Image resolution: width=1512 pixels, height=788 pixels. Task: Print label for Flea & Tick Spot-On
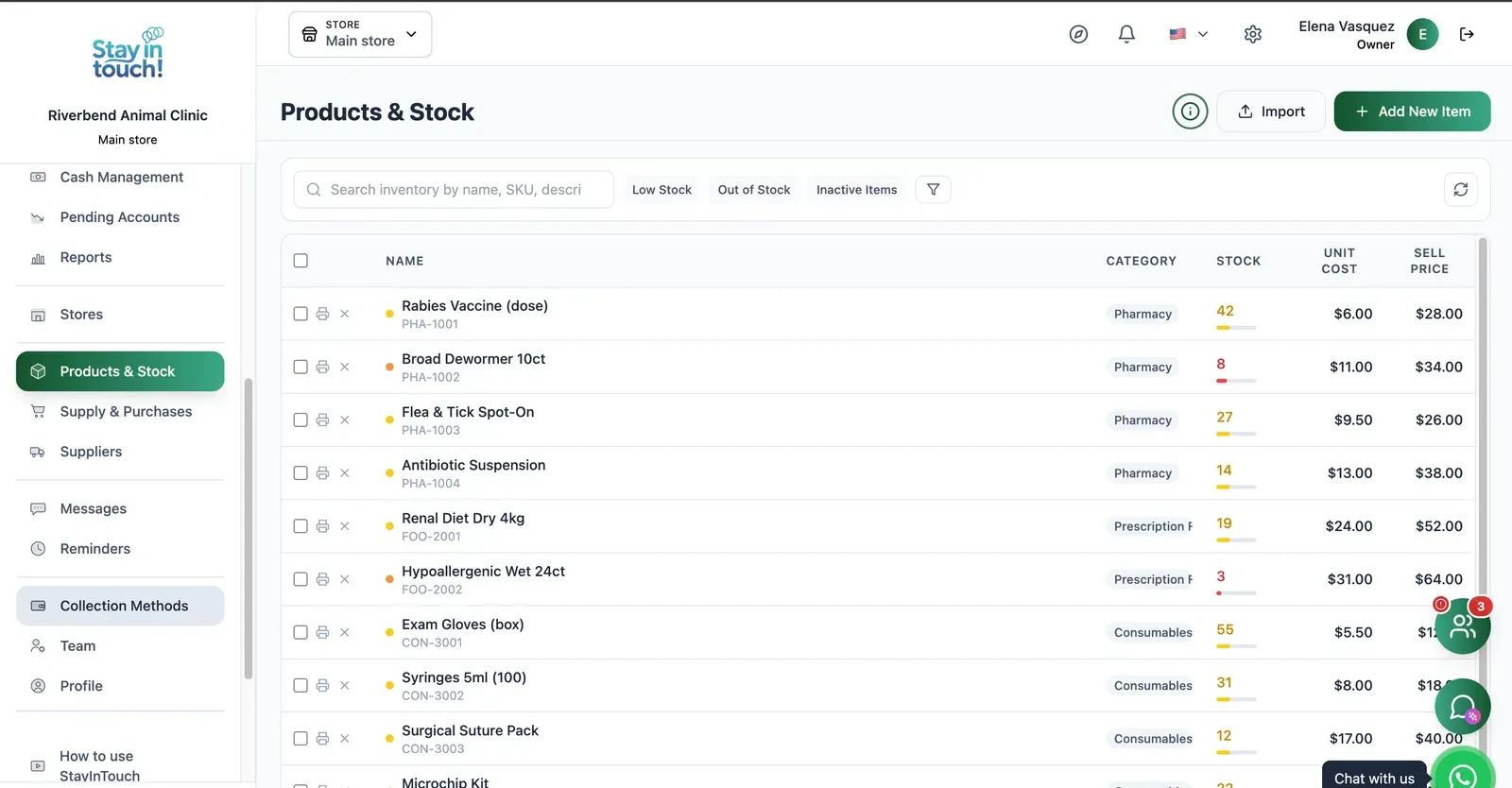point(322,420)
